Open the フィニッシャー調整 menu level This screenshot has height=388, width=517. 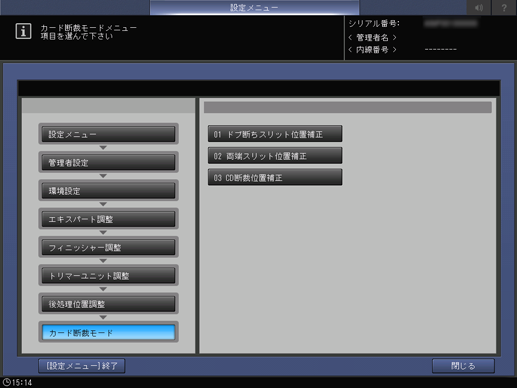(x=108, y=247)
